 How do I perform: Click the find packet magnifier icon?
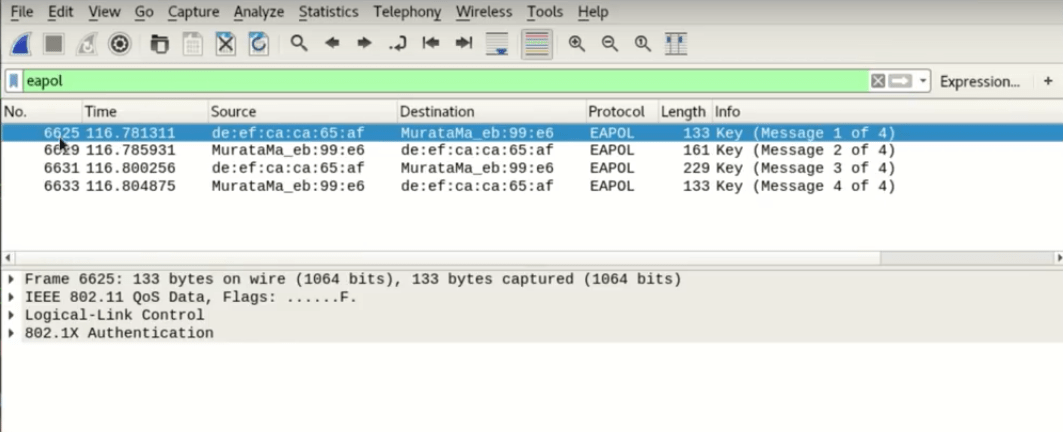pos(298,43)
